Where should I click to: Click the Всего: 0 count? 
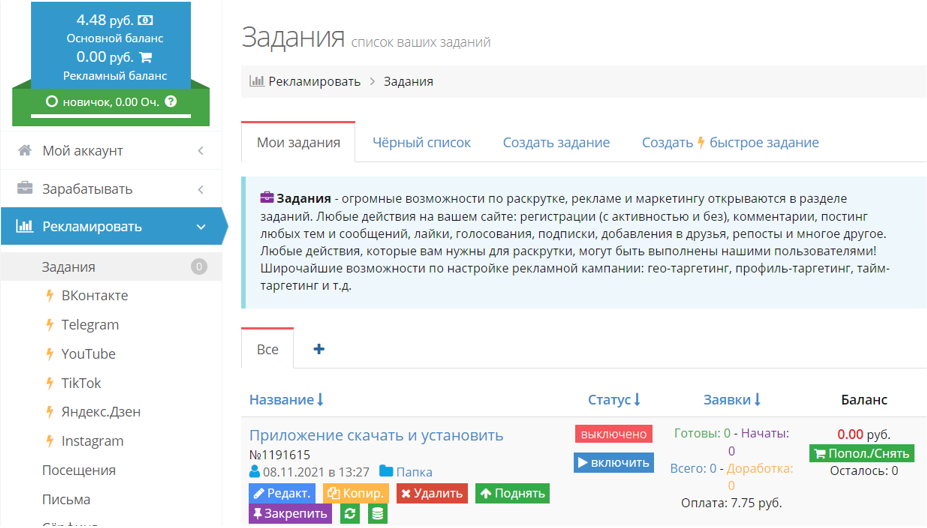pyautogui.click(x=693, y=468)
